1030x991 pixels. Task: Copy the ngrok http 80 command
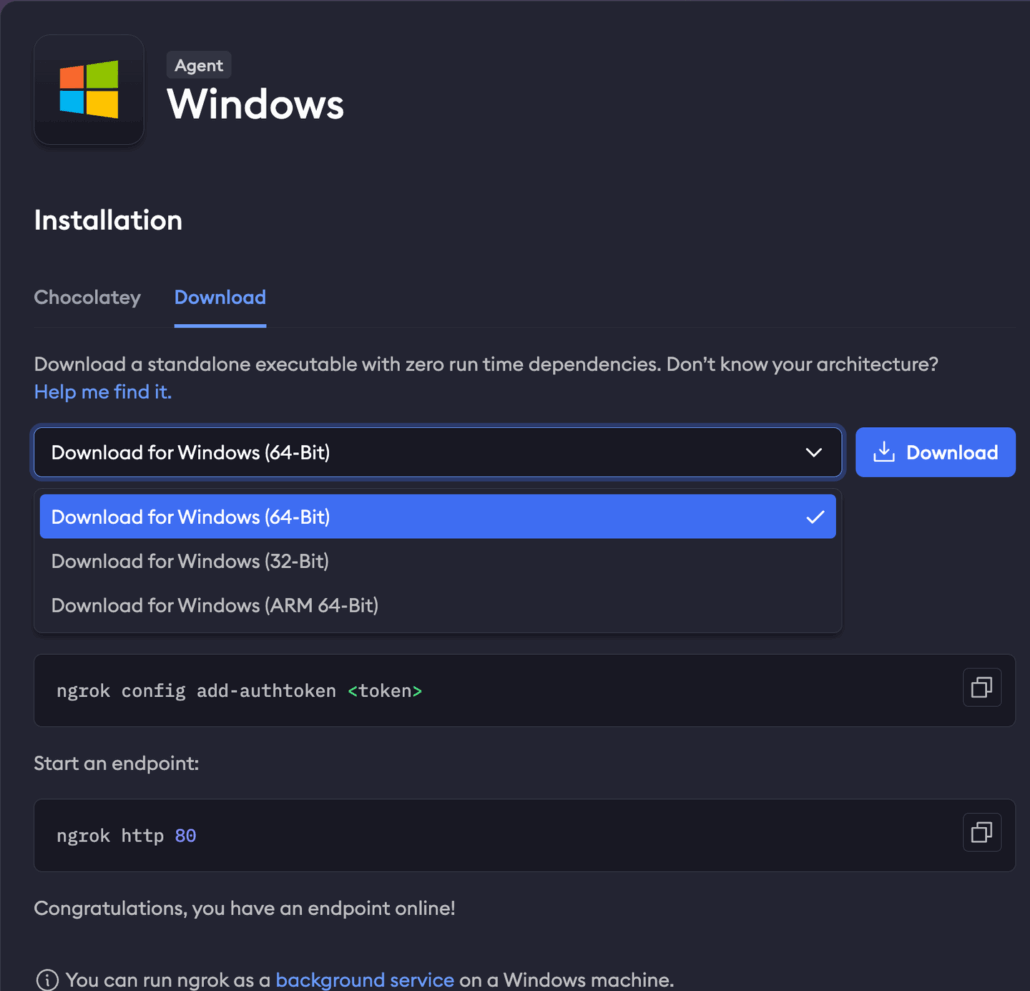pyautogui.click(x=981, y=832)
